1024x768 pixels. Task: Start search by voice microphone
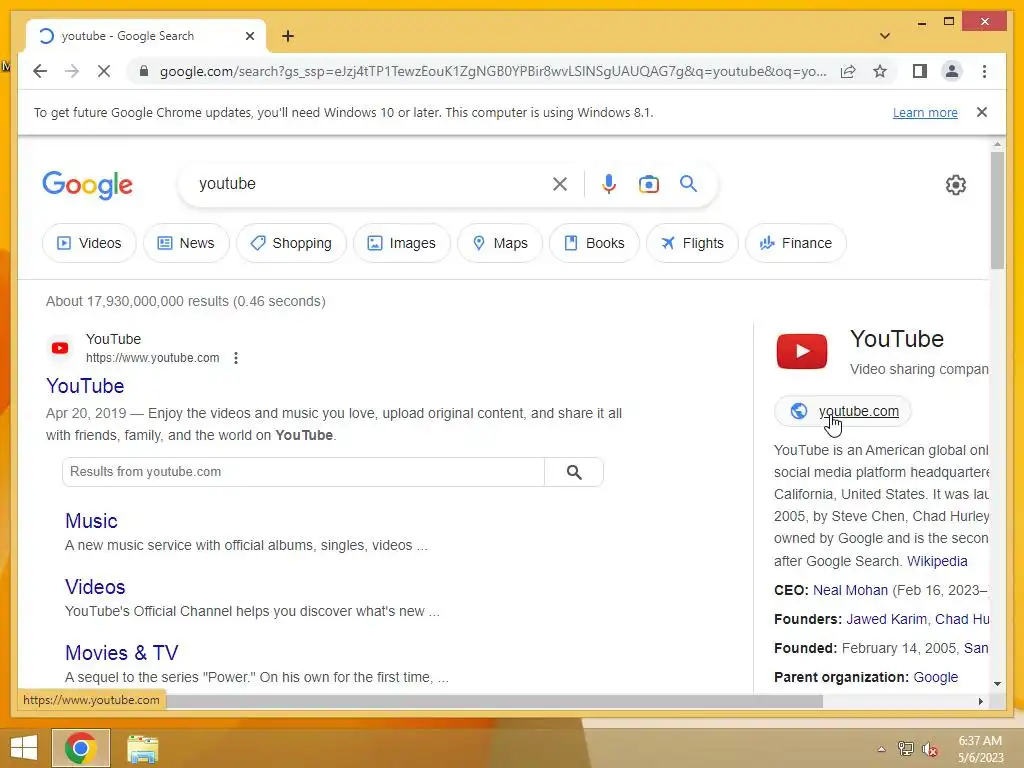coord(609,184)
